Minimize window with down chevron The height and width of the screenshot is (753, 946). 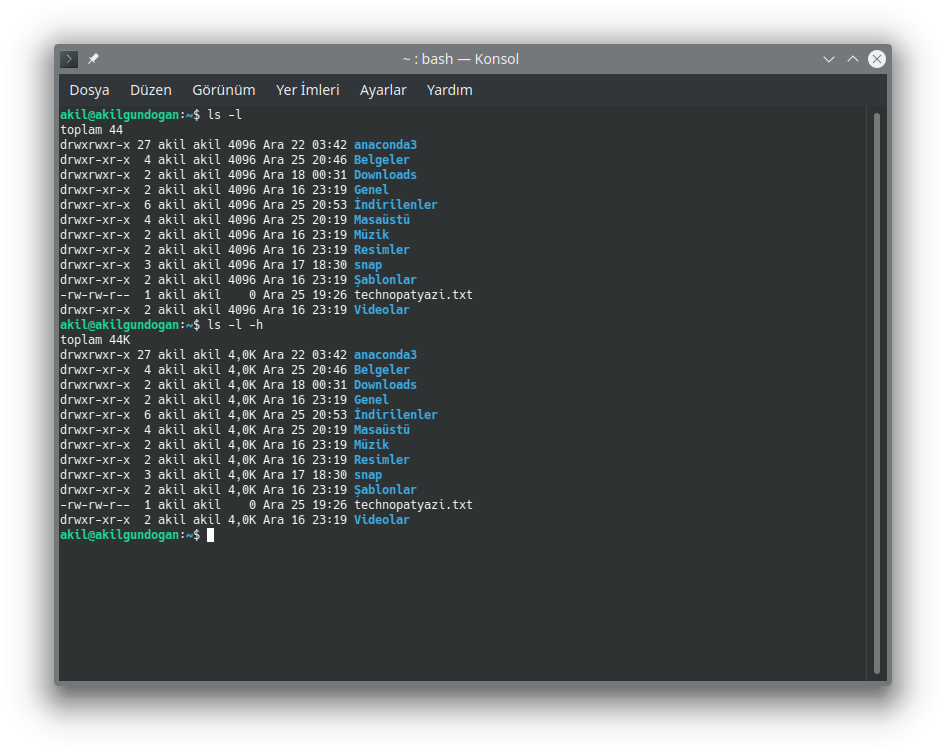828,59
